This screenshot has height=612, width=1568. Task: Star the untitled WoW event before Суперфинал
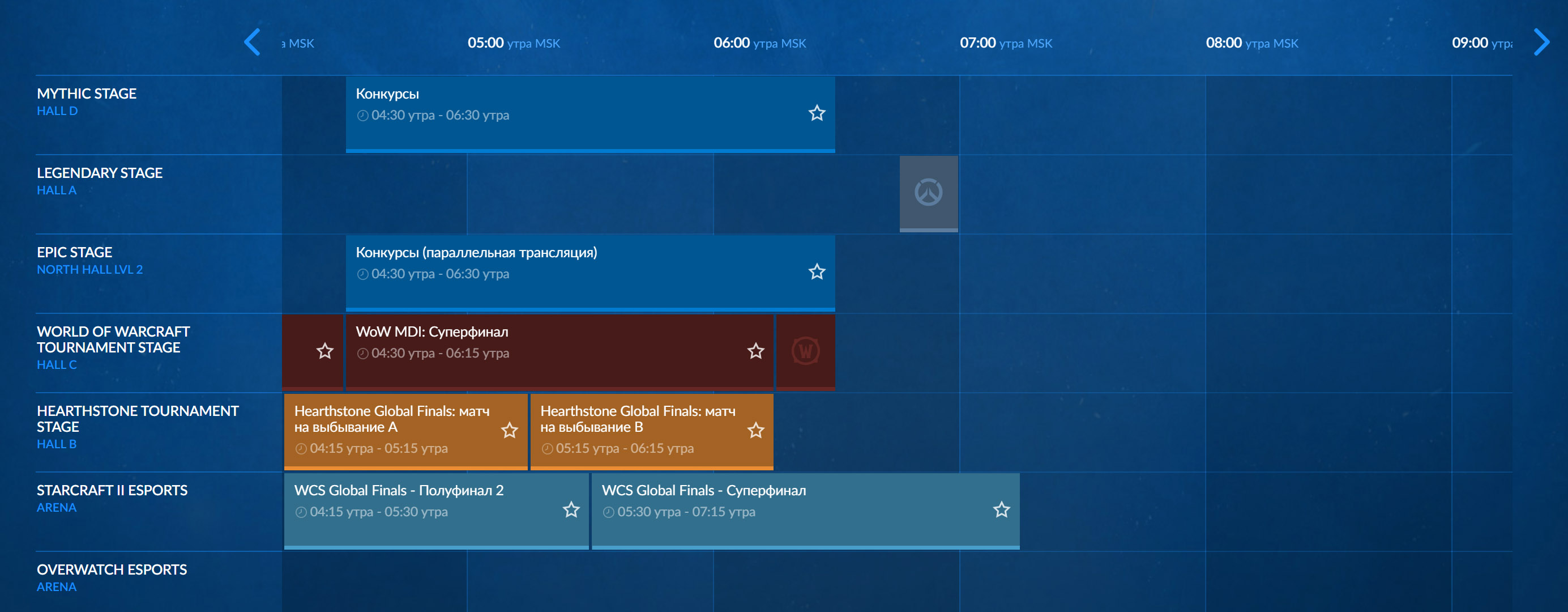(x=325, y=351)
